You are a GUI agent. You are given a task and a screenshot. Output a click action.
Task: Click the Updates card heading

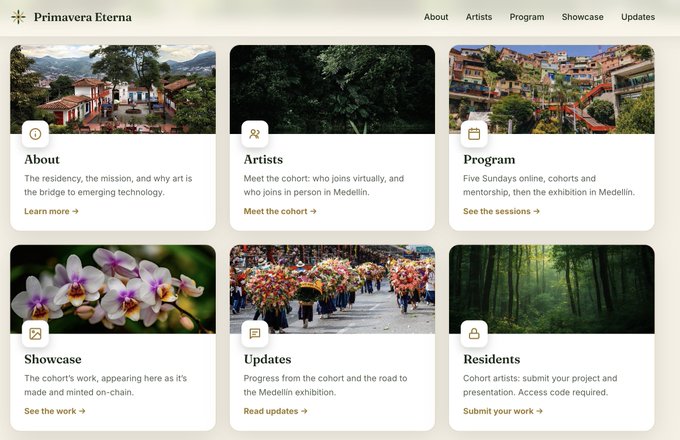(268, 360)
